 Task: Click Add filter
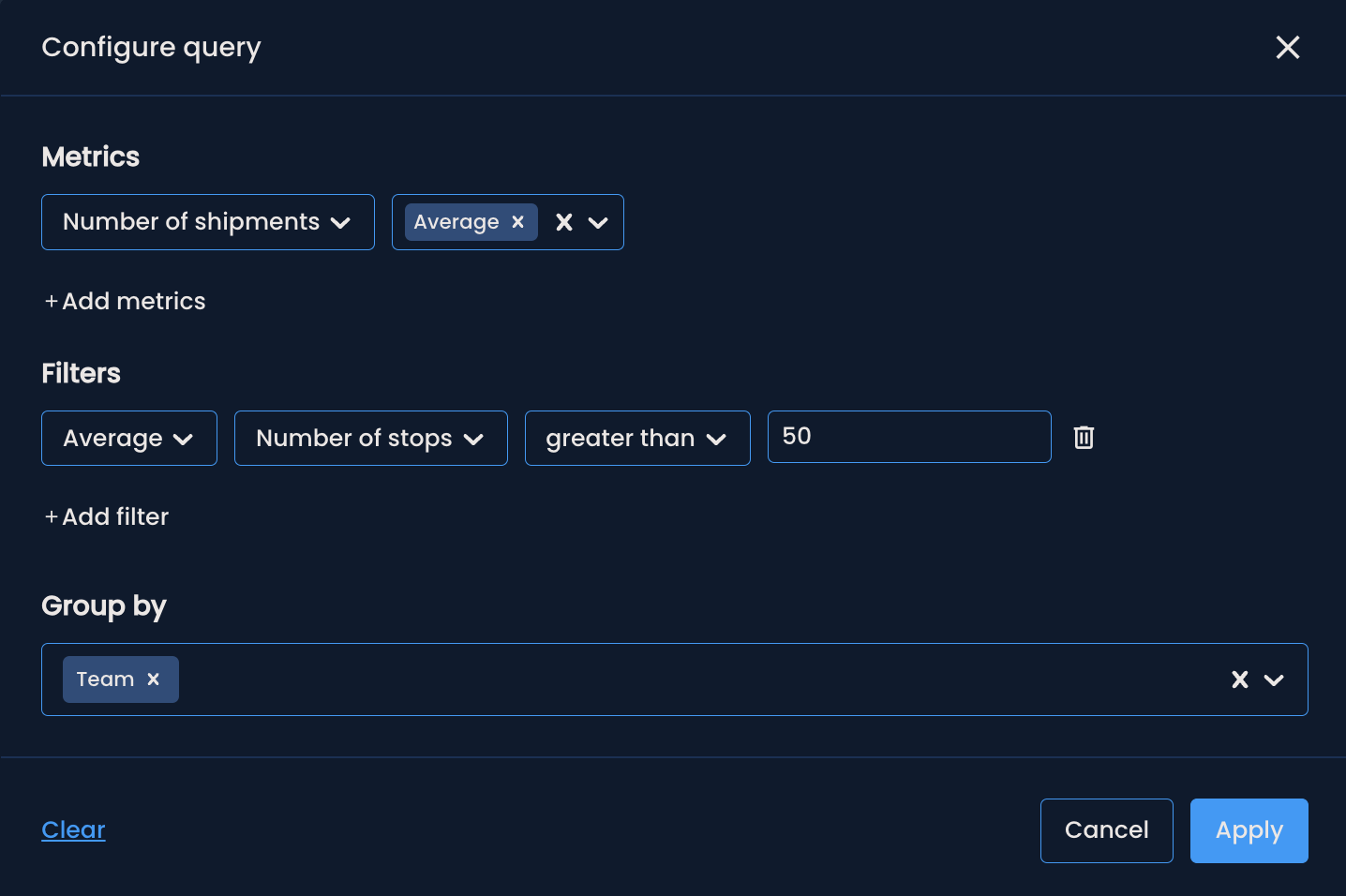pyautogui.click(x=108, y=516)
